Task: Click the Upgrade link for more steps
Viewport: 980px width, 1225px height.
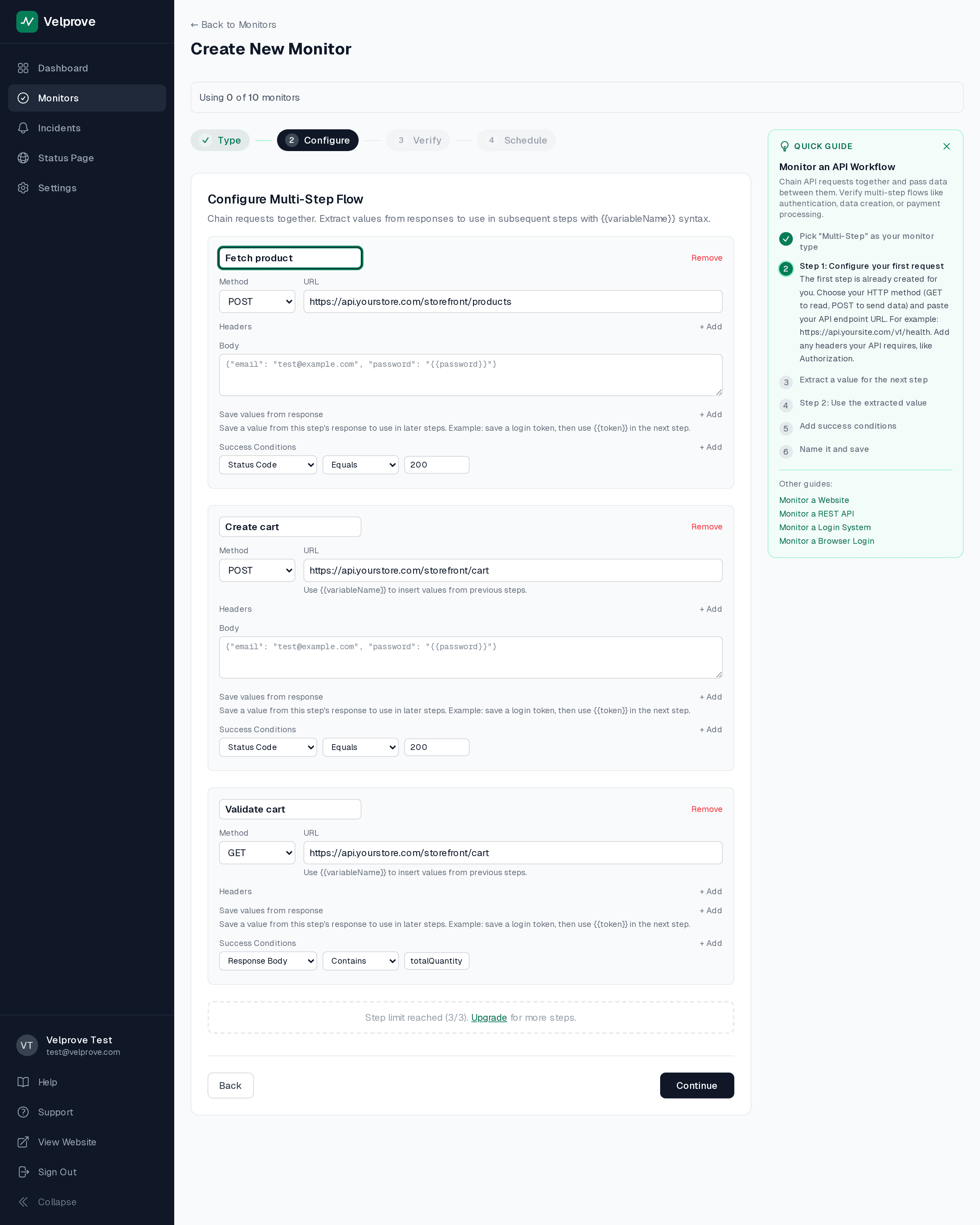Action: click(x=489, y=1018)
